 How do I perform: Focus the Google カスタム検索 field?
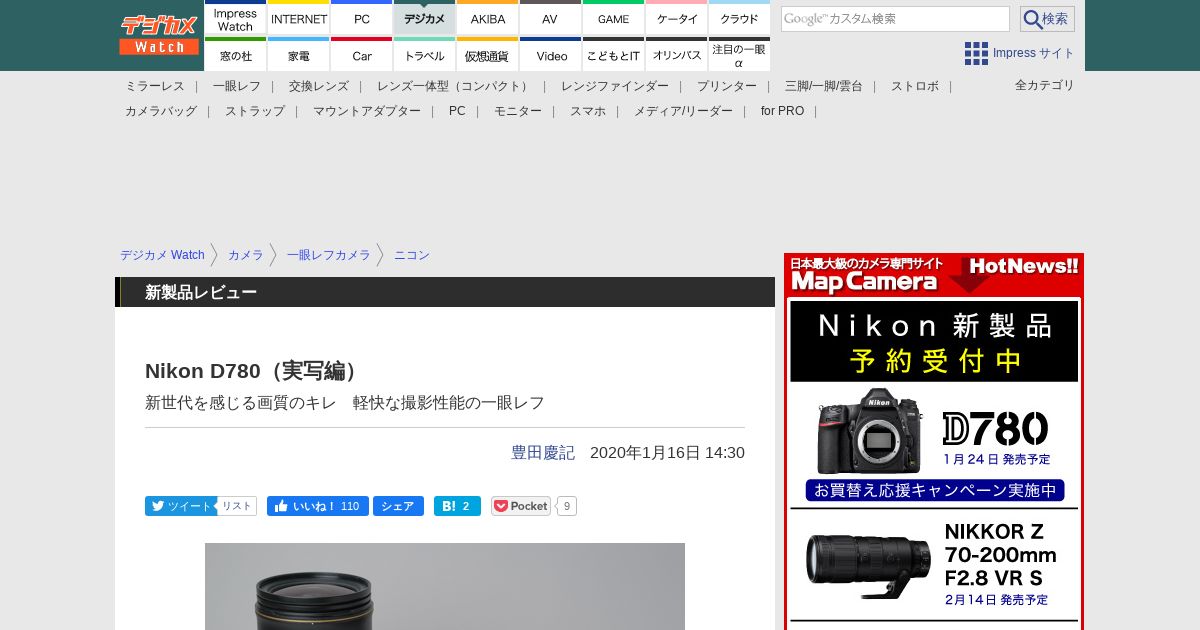point(895,19)
